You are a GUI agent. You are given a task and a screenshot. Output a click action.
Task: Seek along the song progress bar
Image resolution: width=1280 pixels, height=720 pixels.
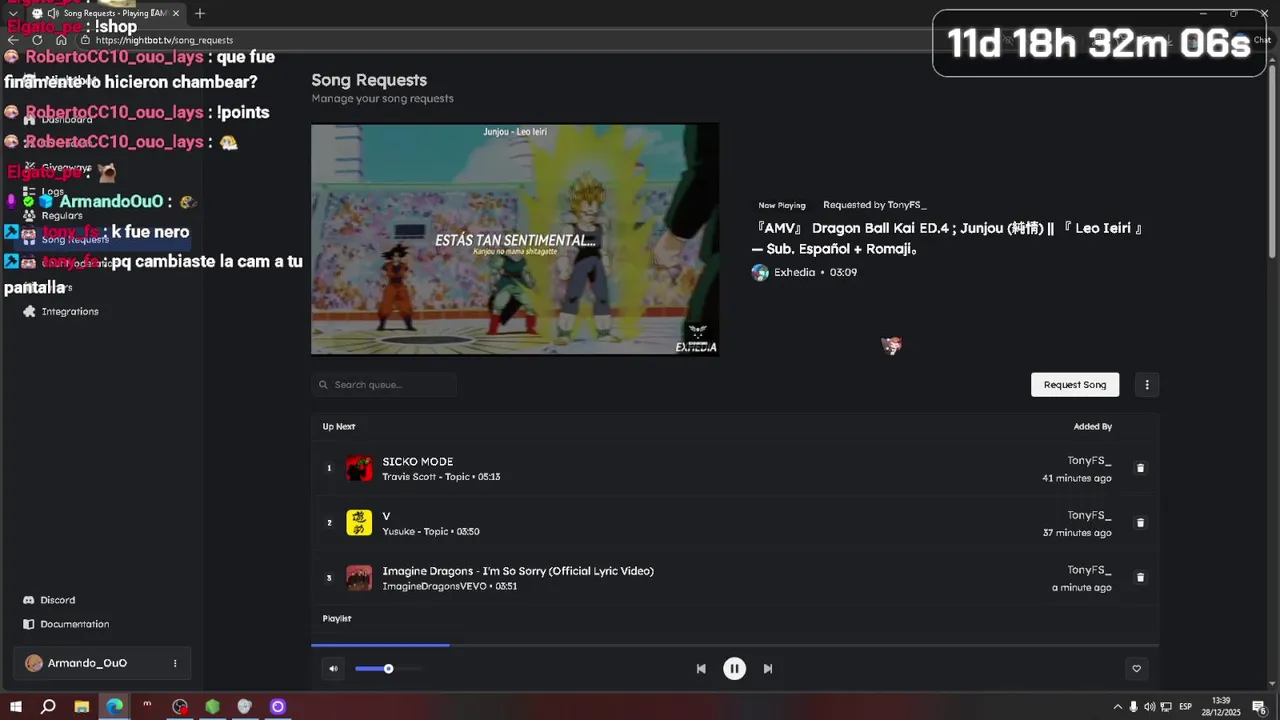[x=735, y=645]
